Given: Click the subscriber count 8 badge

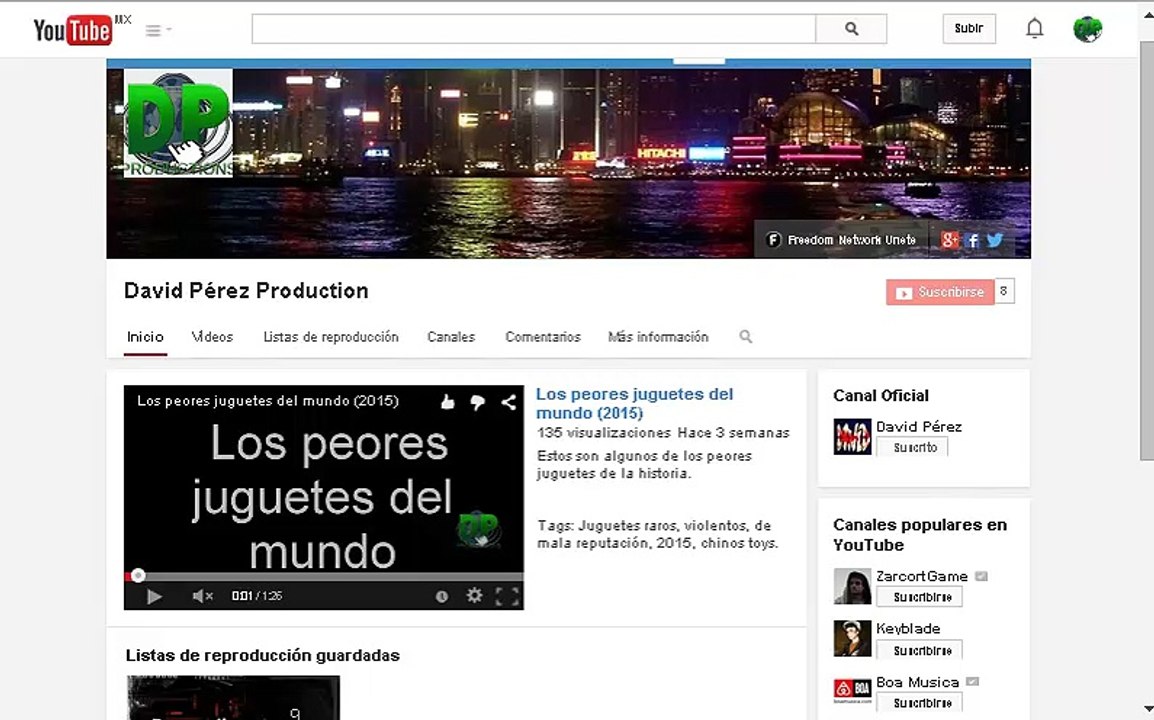Looking at the screenshot, I should tap(1004, 292).
